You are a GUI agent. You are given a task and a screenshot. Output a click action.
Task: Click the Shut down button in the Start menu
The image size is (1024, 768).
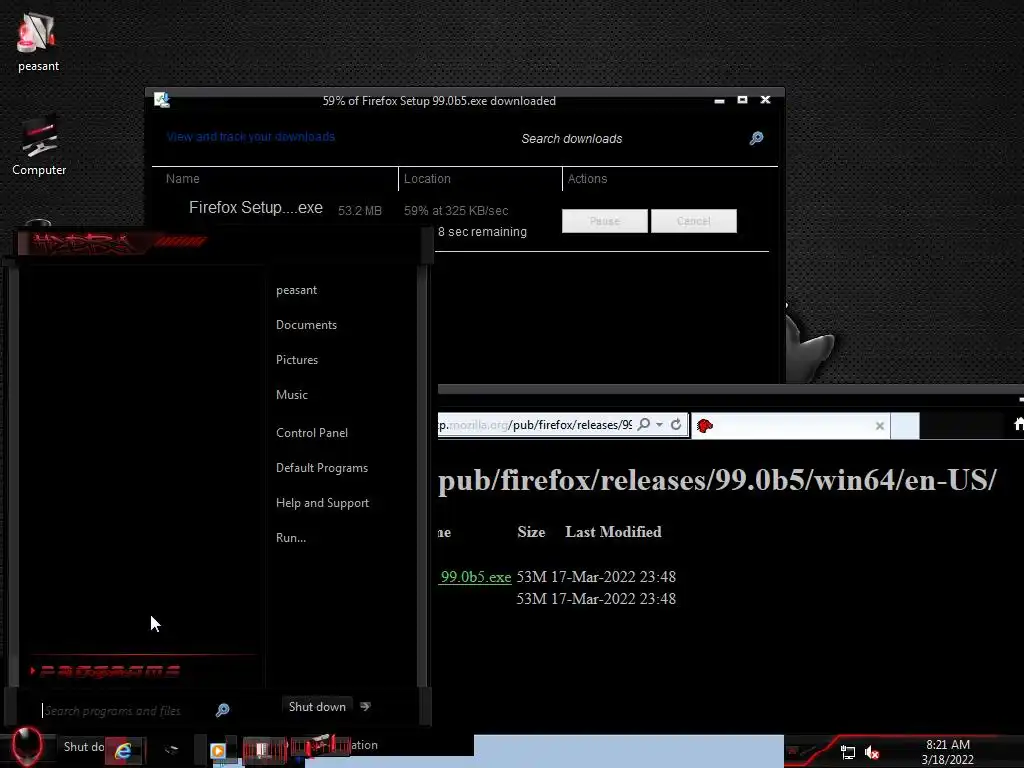tap(317, 707)
